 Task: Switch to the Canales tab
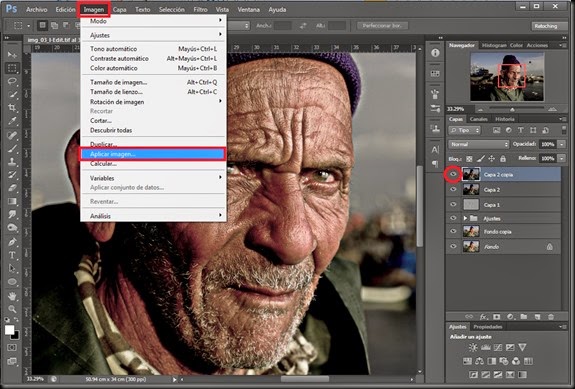pyautogui.click(x=479, y=119)
